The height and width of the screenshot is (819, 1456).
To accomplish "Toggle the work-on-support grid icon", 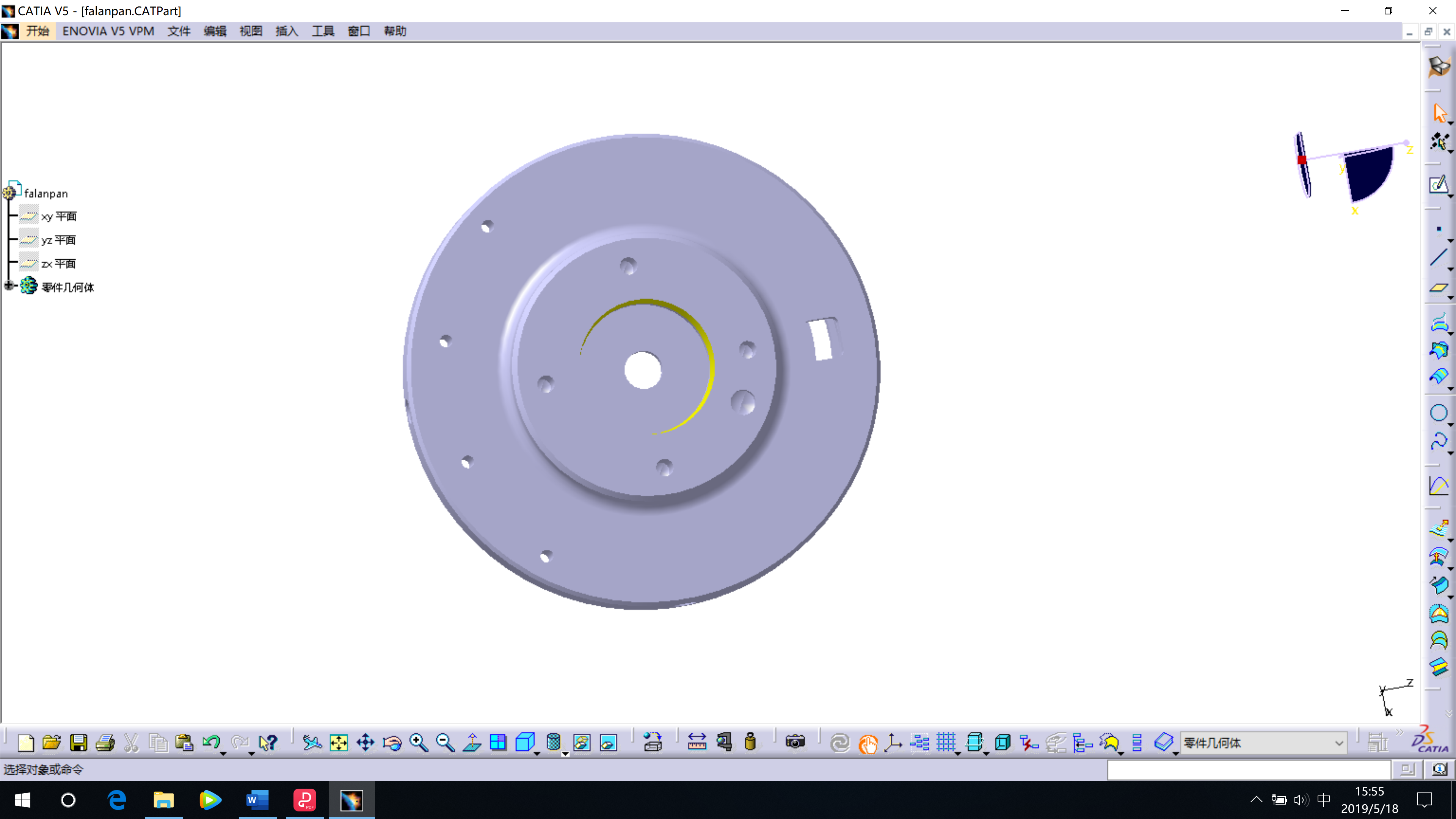I will (x=946, y=742).
